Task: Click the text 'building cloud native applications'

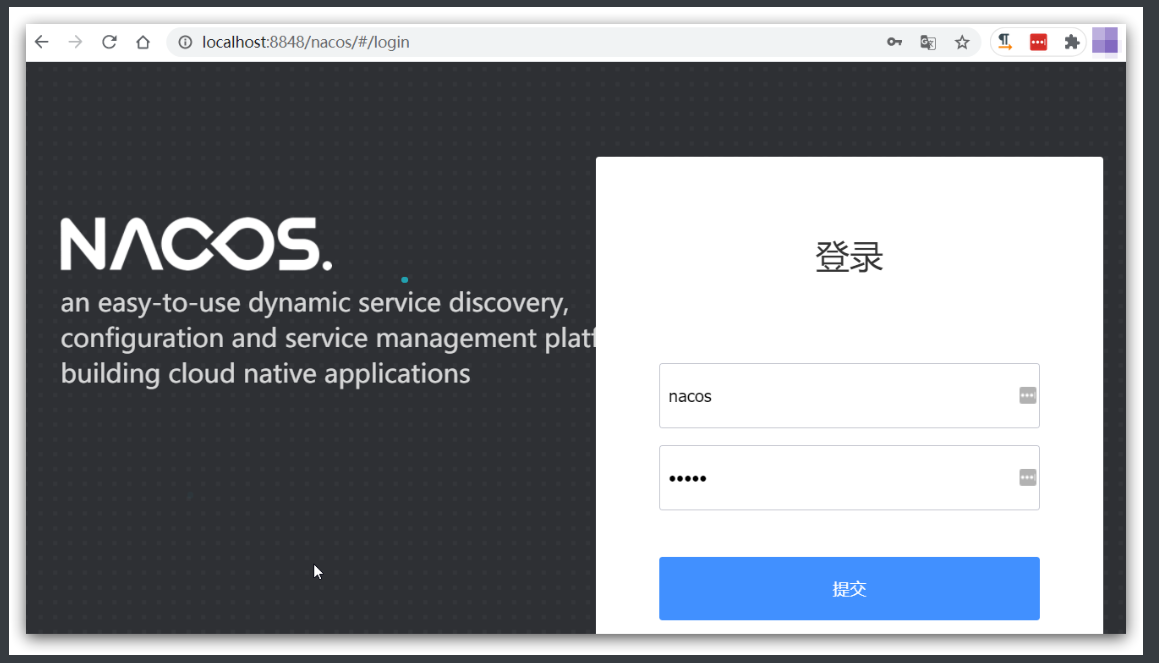Action: 265,373
